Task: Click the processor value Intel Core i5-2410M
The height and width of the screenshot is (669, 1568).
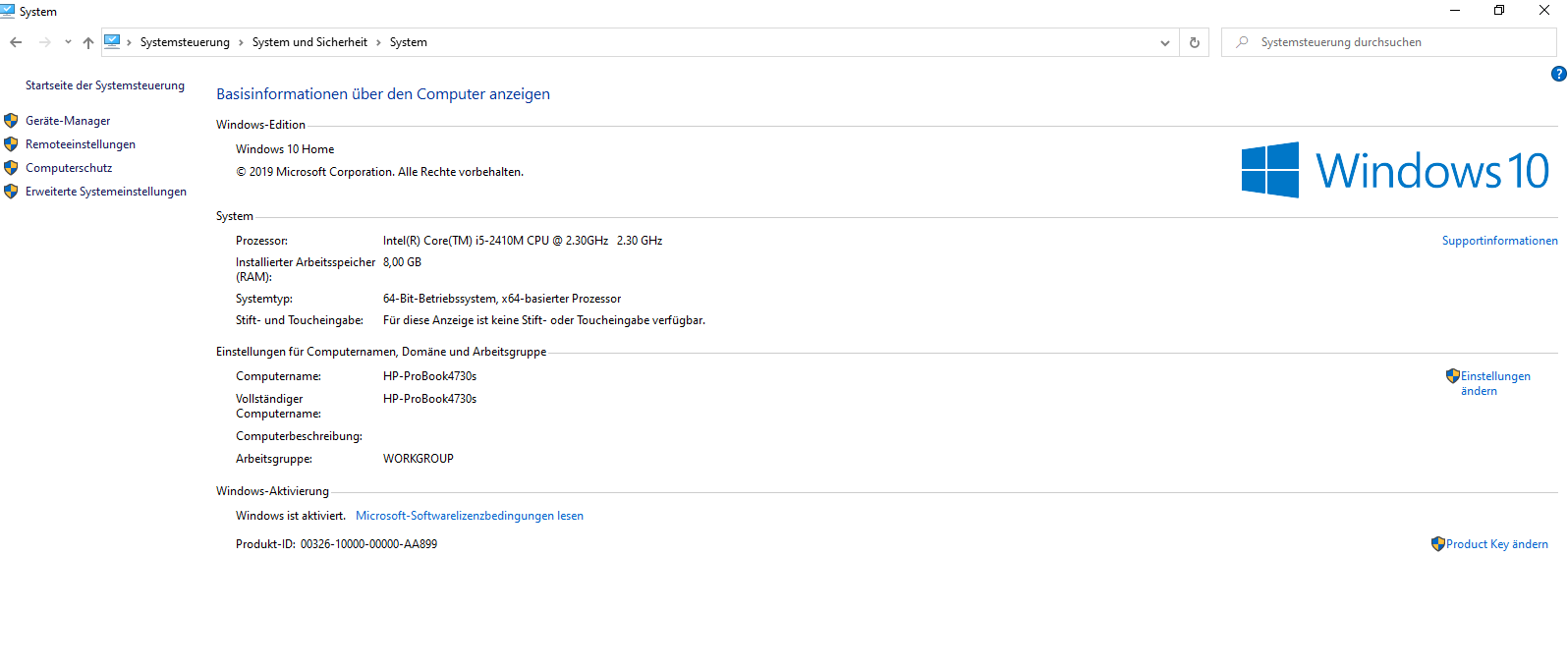Action: point(523,241)
